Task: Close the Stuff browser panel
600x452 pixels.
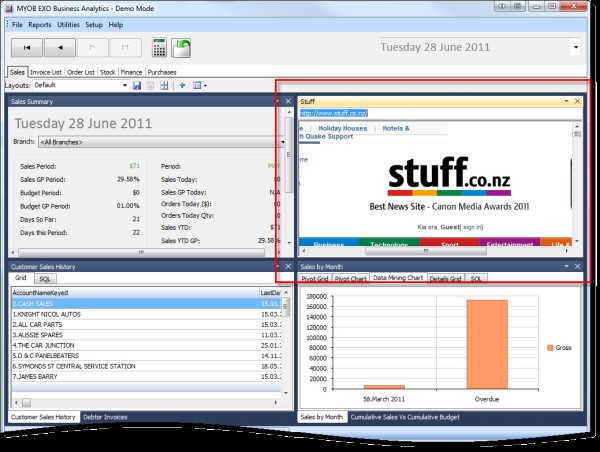Action: click(x=577, y=101)
